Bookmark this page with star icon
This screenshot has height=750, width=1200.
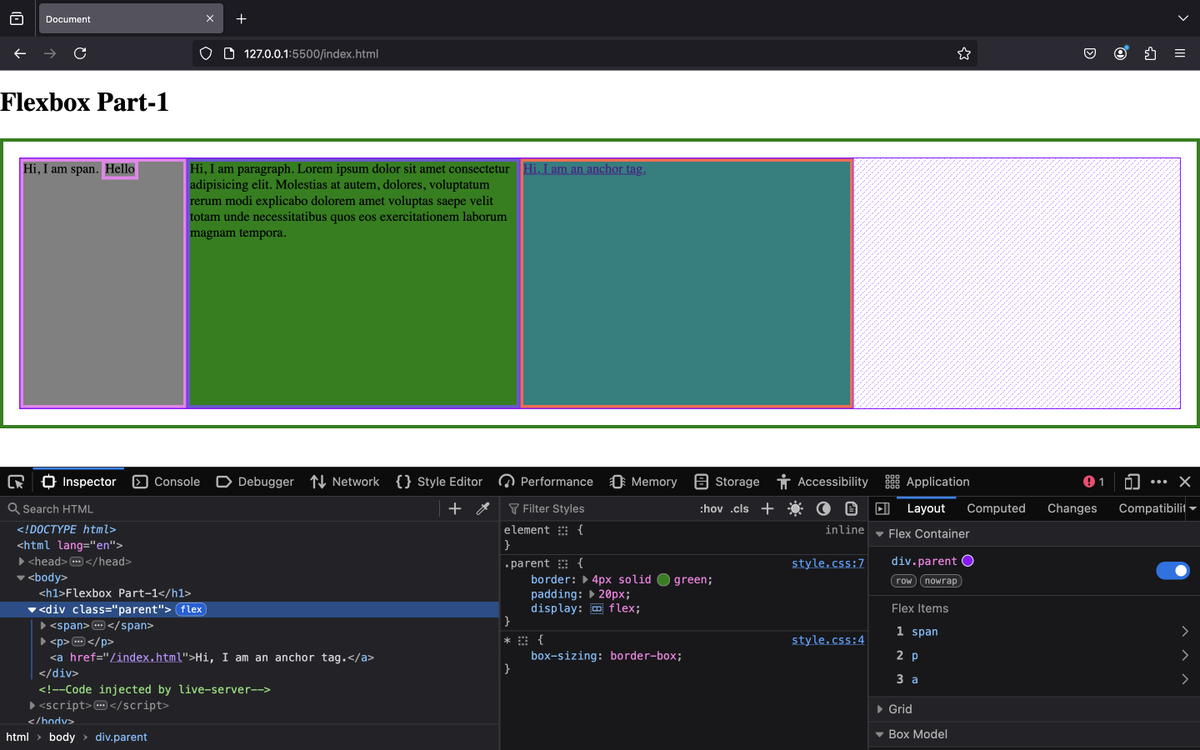point(964,54)
